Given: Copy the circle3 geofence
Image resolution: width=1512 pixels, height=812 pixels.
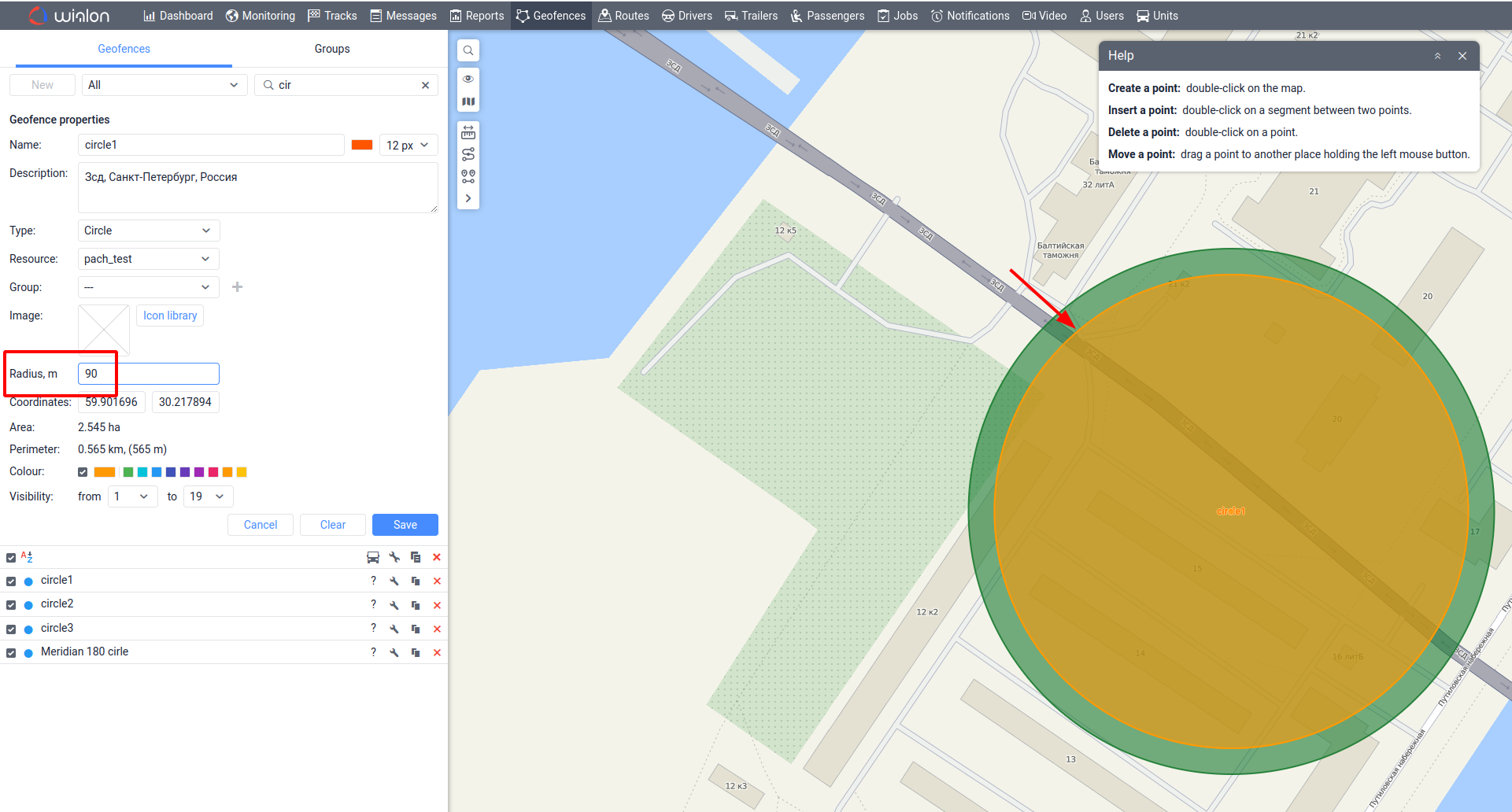Looking at the screenshot, I should (416, 629).
